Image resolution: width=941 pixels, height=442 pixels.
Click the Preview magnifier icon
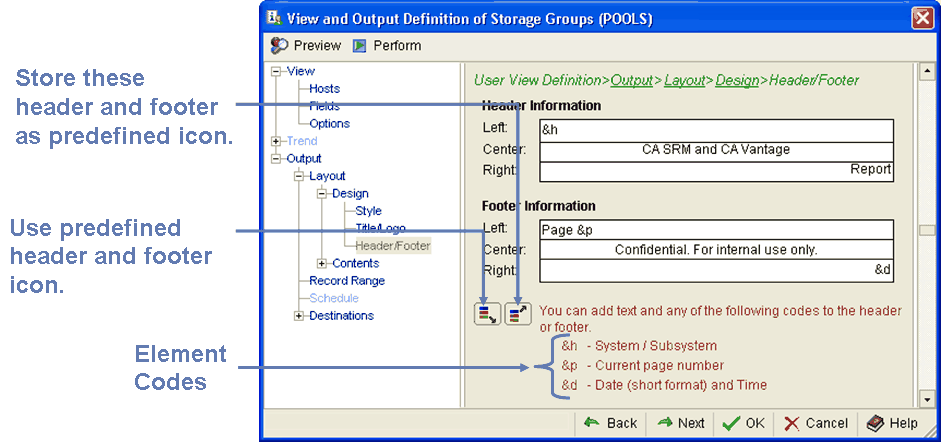(x=279, y=46)
